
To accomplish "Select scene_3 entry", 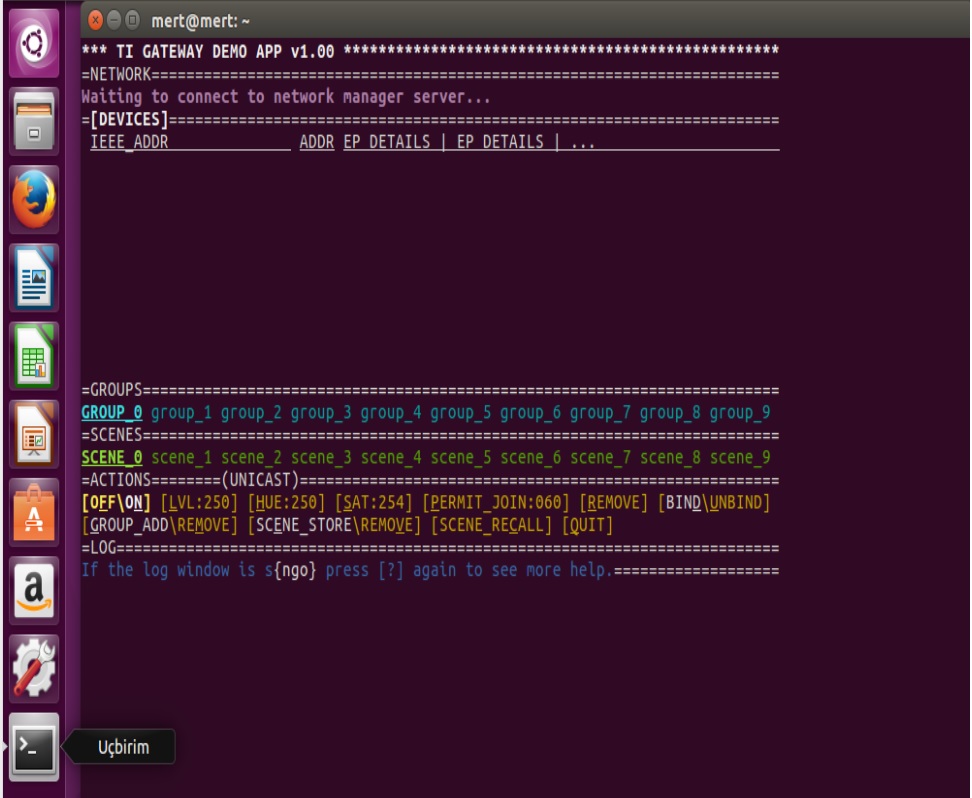I will tap(320, 458).
